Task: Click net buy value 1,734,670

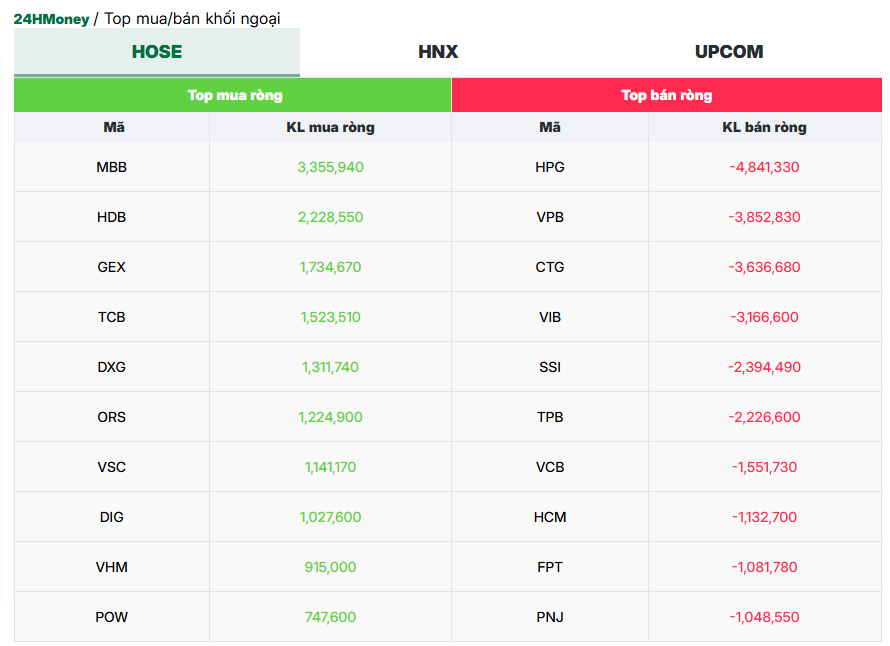Action: click(x=330, y=267)
